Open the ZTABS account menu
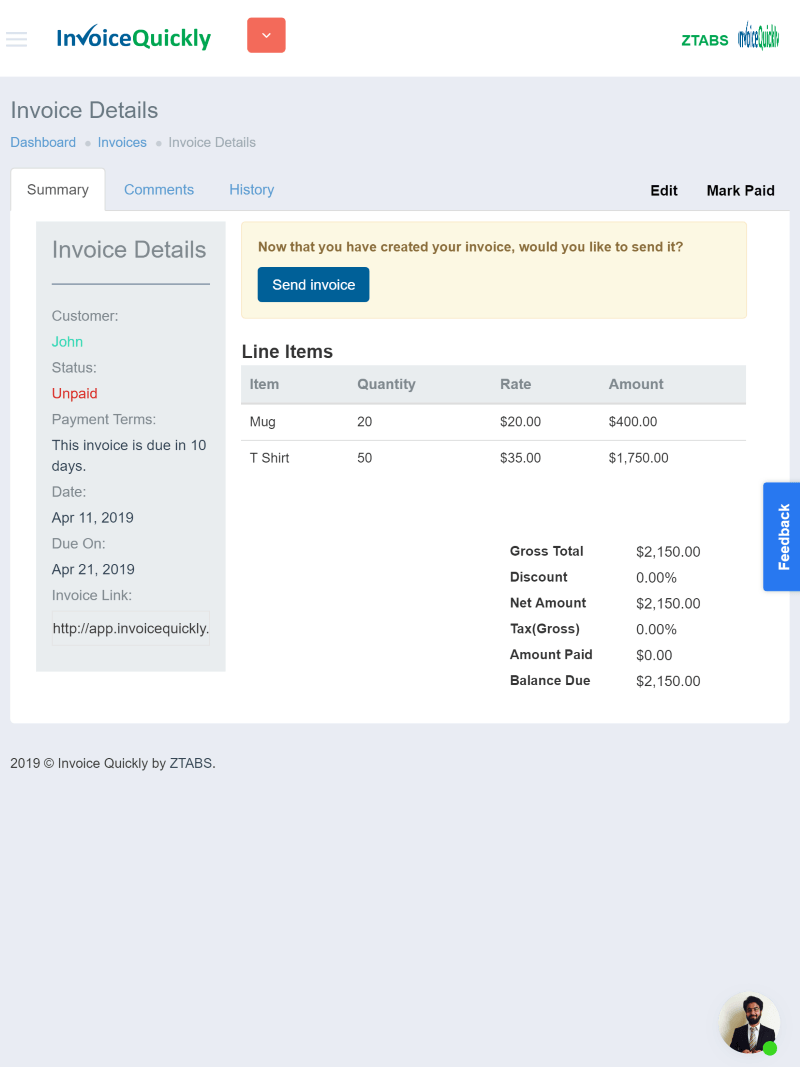 coord(705,40)
